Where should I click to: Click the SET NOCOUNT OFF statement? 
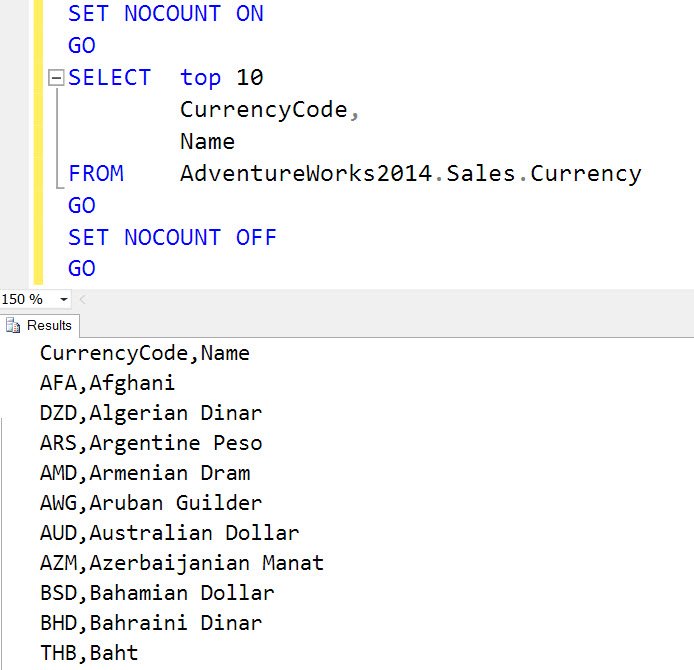172,237
